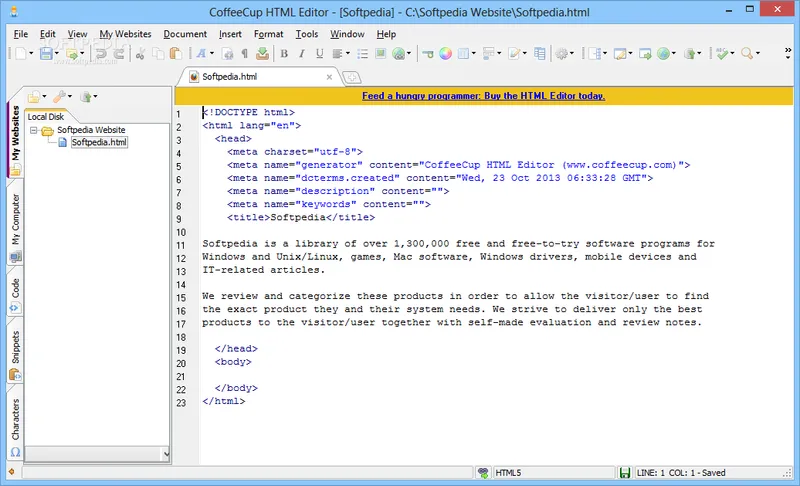The height and width of the screenshot is (486, 800).
Task: Click the Paste clipboard icon
Action: [176, 53]
